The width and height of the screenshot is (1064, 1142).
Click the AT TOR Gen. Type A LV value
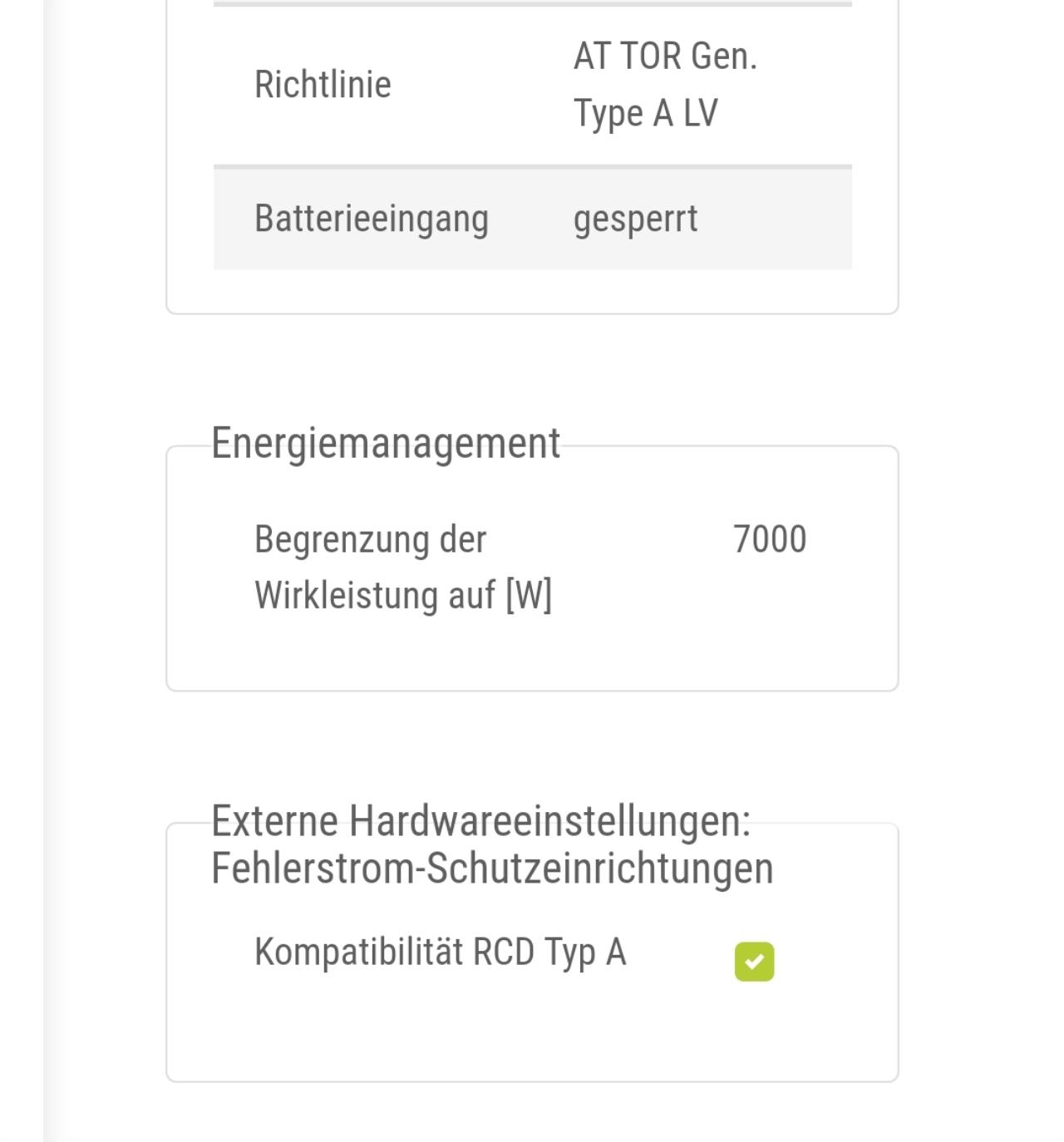tap(665, 85)
